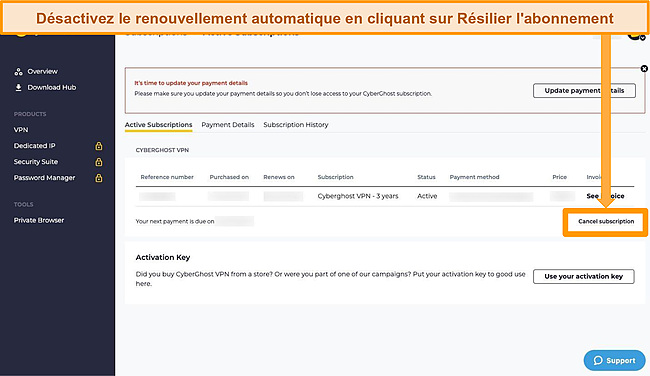Screen dimensions: 650x376
Task: Click the CYBERGHOST VPN section label
Action: point(162,150)
